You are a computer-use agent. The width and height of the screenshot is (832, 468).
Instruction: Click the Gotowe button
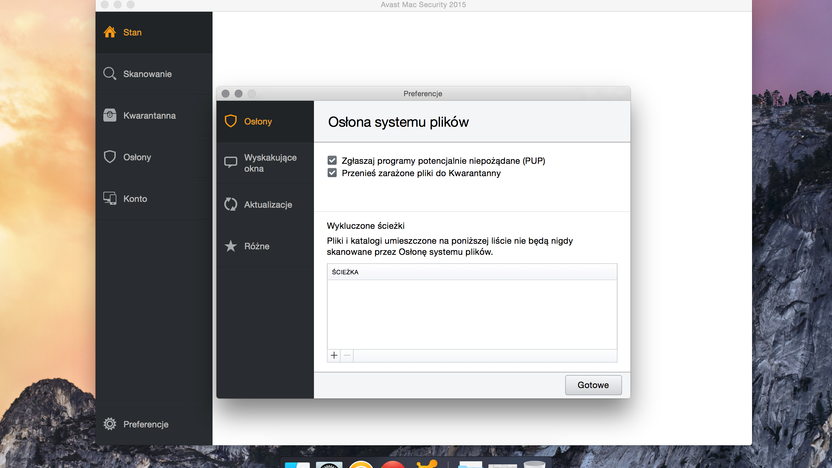[x=593, y=385]
